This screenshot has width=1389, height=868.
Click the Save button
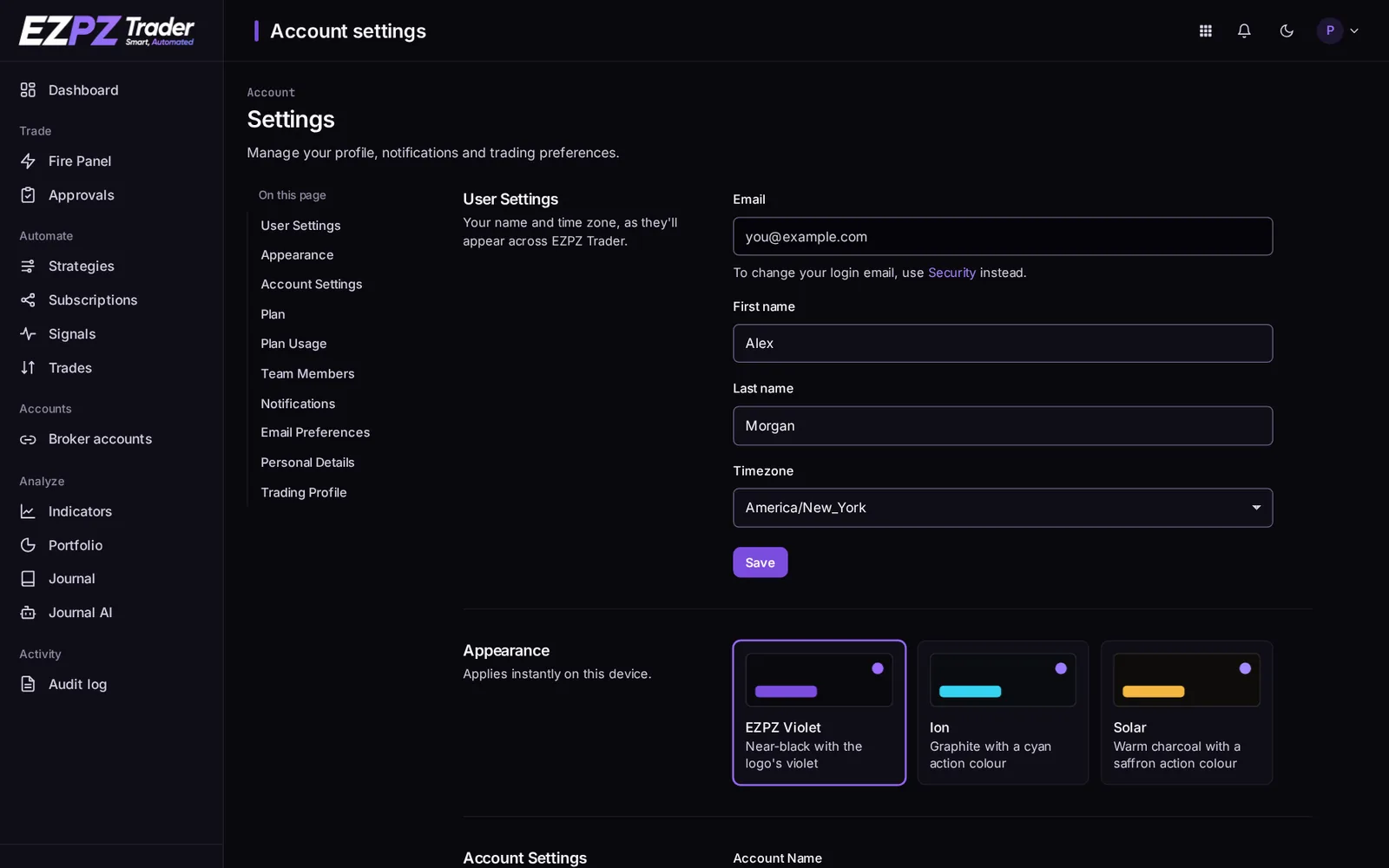pyautogui.click(x=760, y=562)
